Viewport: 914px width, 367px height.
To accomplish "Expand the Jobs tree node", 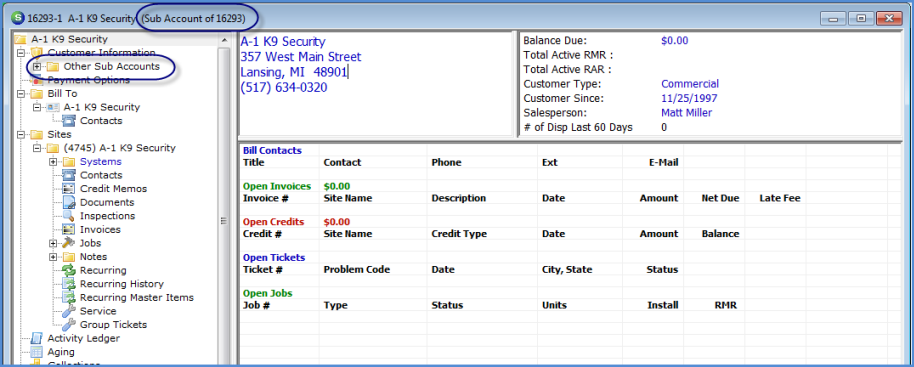I will click(53, 243).
